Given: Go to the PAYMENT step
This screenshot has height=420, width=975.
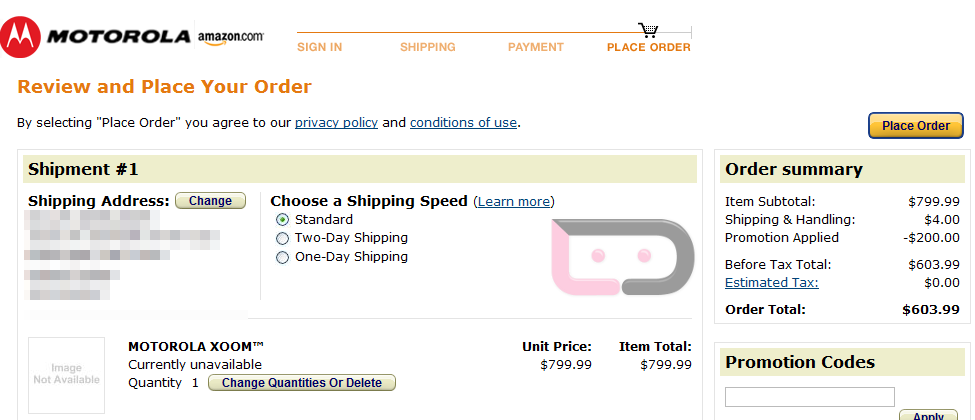Looking at the screenshot, I should click(x=536, y=47).
